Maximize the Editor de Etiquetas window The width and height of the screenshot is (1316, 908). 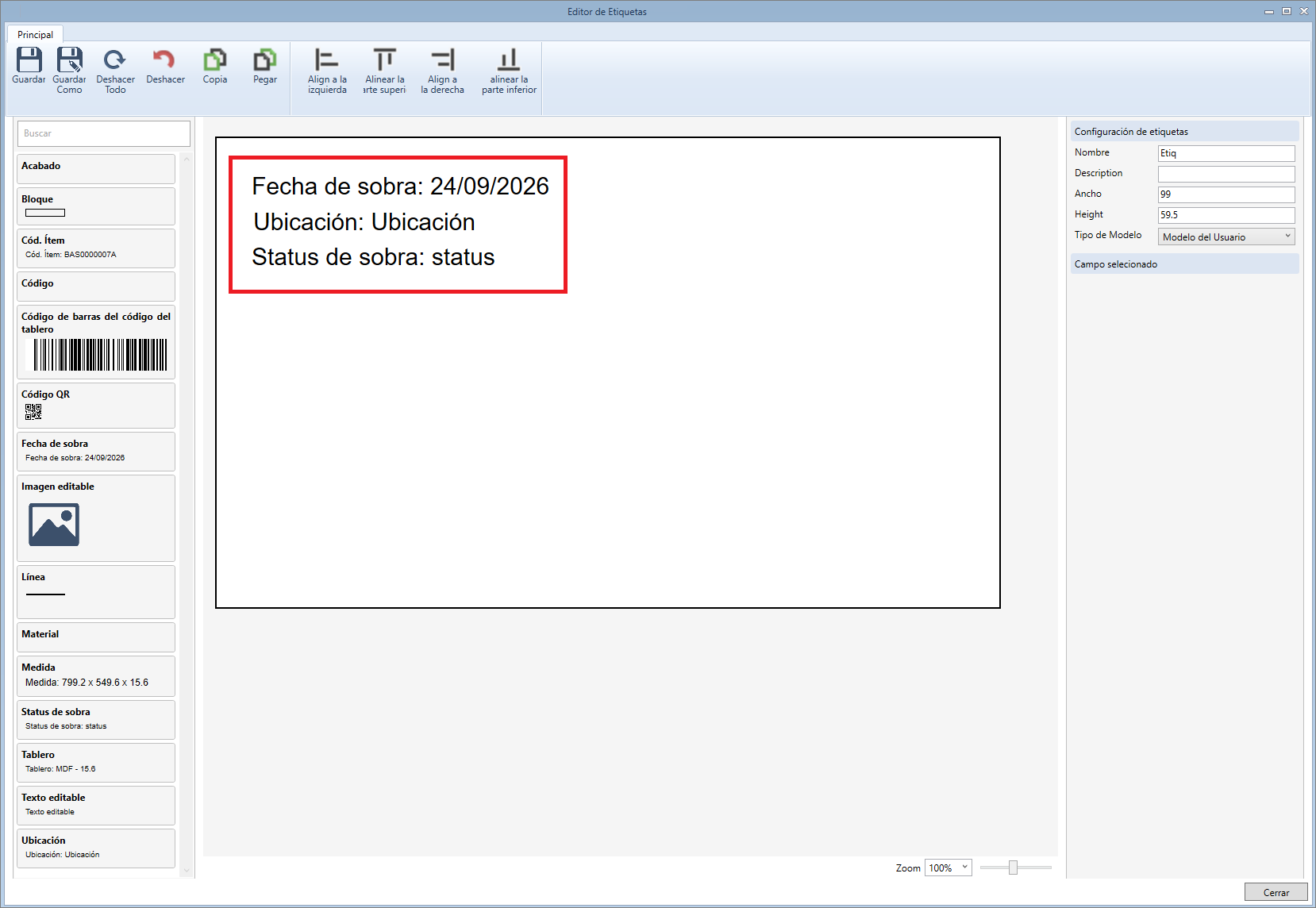pyautogui.click(x=1287, y=11)
